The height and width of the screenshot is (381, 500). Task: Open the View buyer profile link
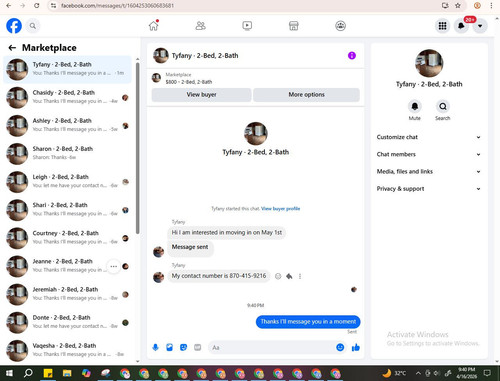coord(280,209)
